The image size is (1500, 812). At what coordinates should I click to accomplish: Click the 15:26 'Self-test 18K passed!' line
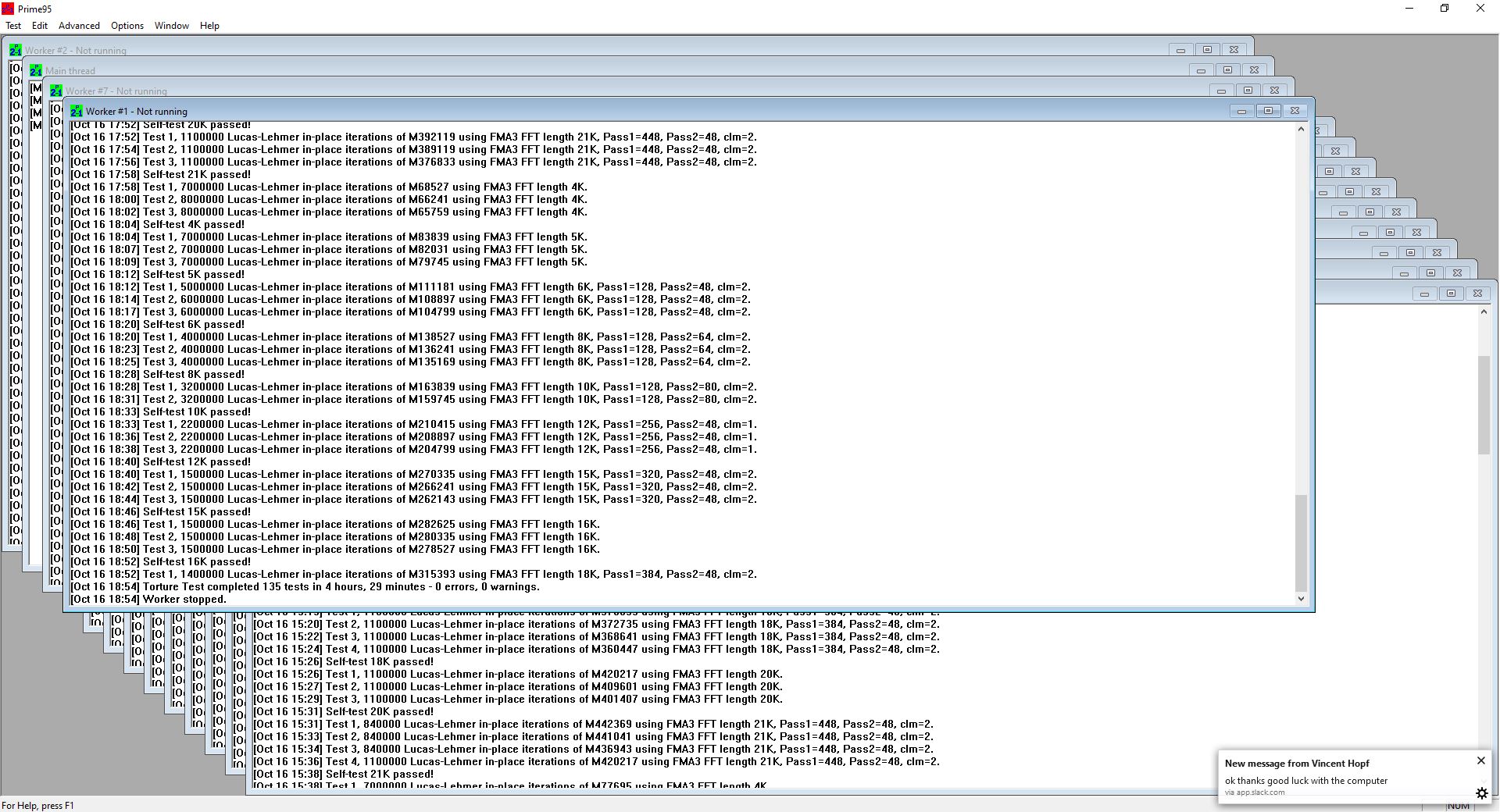[343, 661]
